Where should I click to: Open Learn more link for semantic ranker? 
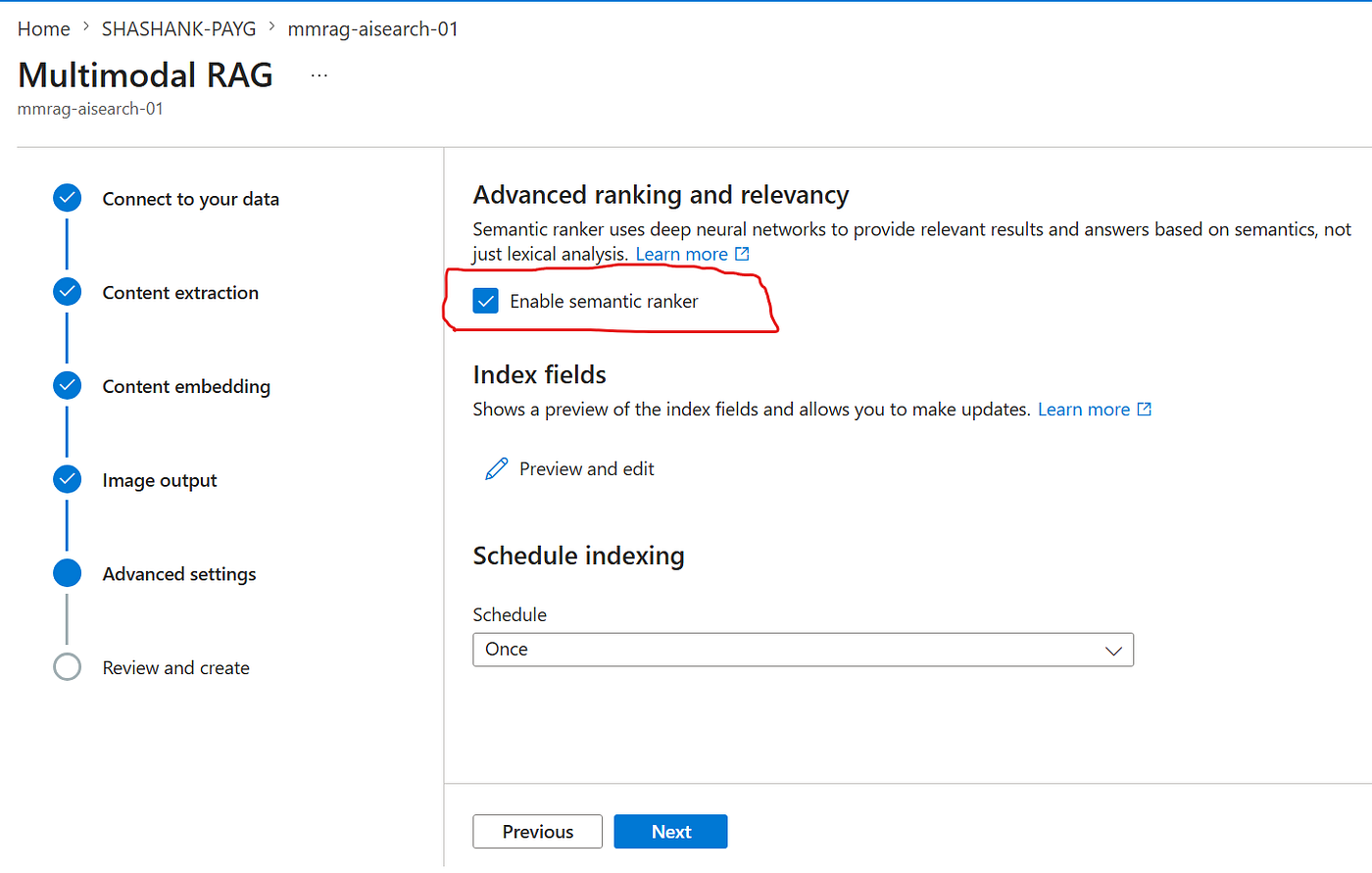coord(682,255)
